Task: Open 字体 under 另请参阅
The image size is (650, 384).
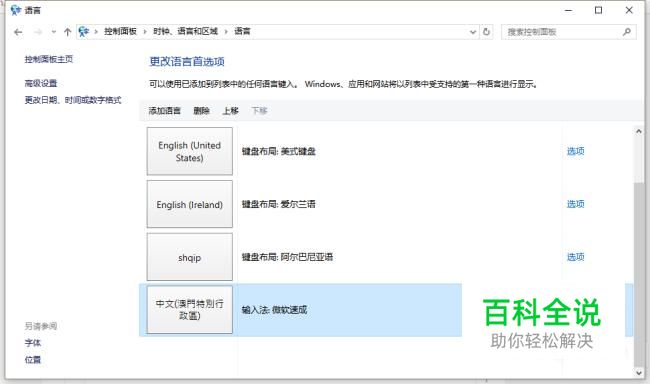Action: 33,343
